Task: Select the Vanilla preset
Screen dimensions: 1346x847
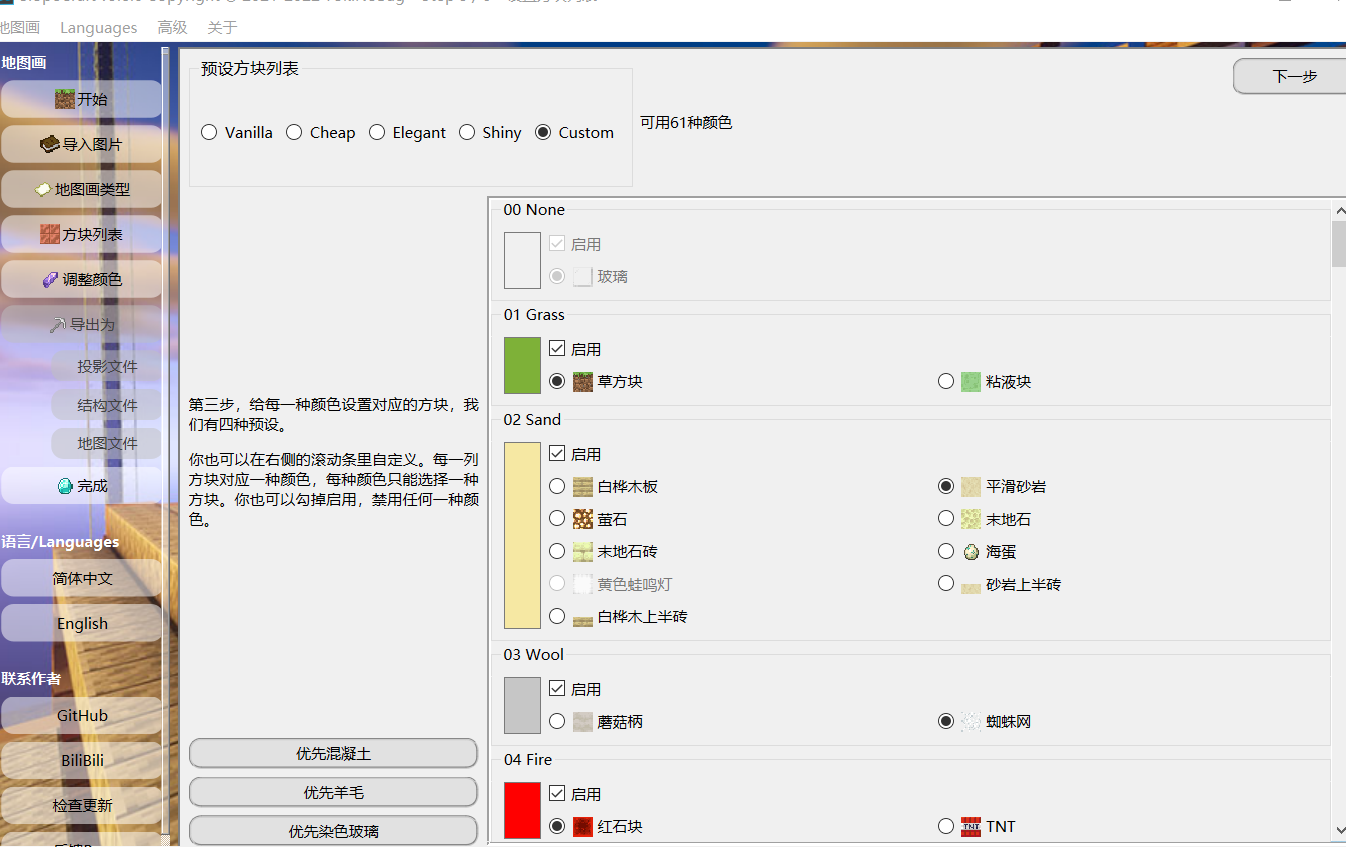Action: pyautogui.click(x=209, y=131)
